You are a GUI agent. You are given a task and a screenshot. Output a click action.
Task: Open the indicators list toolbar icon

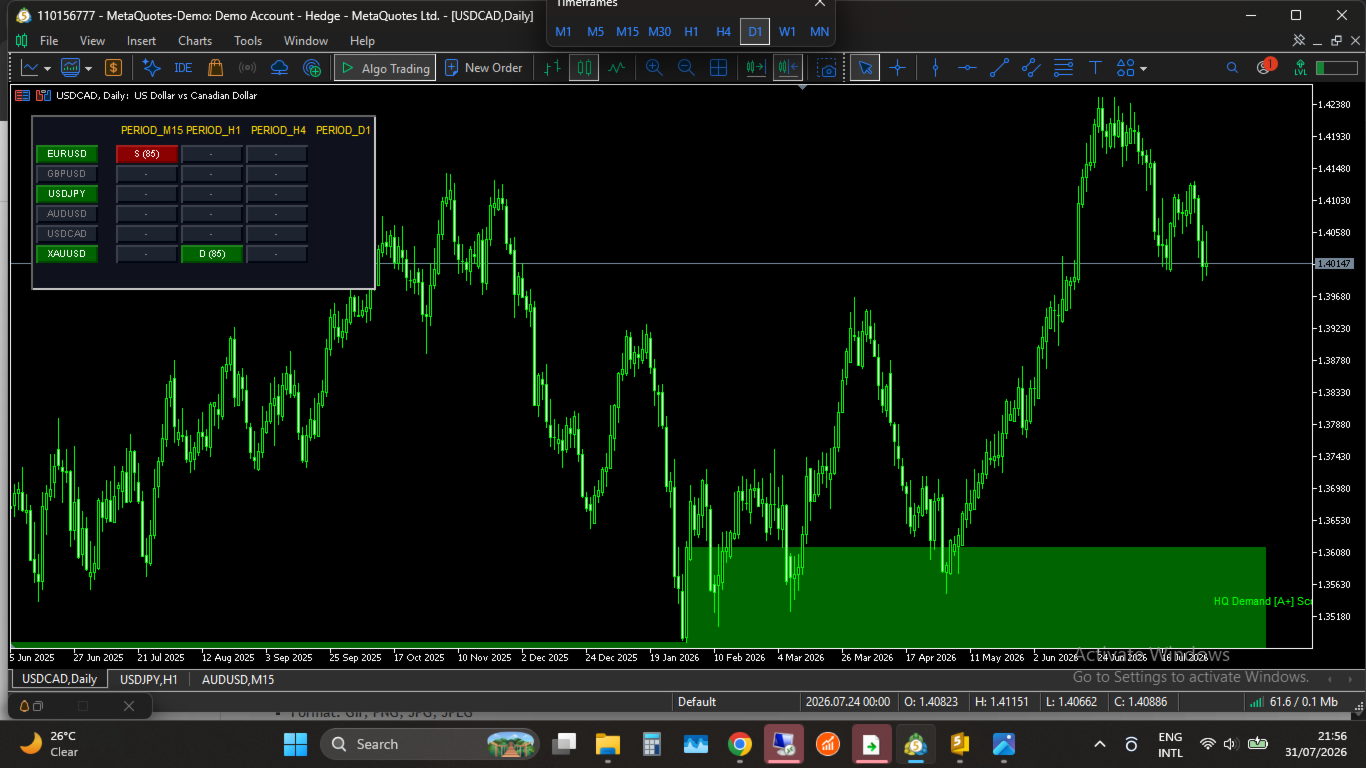click(x=70, y=68)
